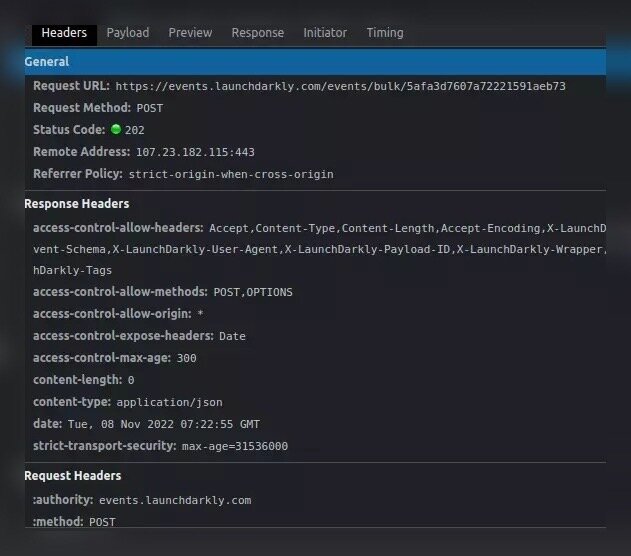Viewport: 631px width, 556px height.
Task: Click the date value Tue, 08 Nov 2022
Action: point(164,424)
